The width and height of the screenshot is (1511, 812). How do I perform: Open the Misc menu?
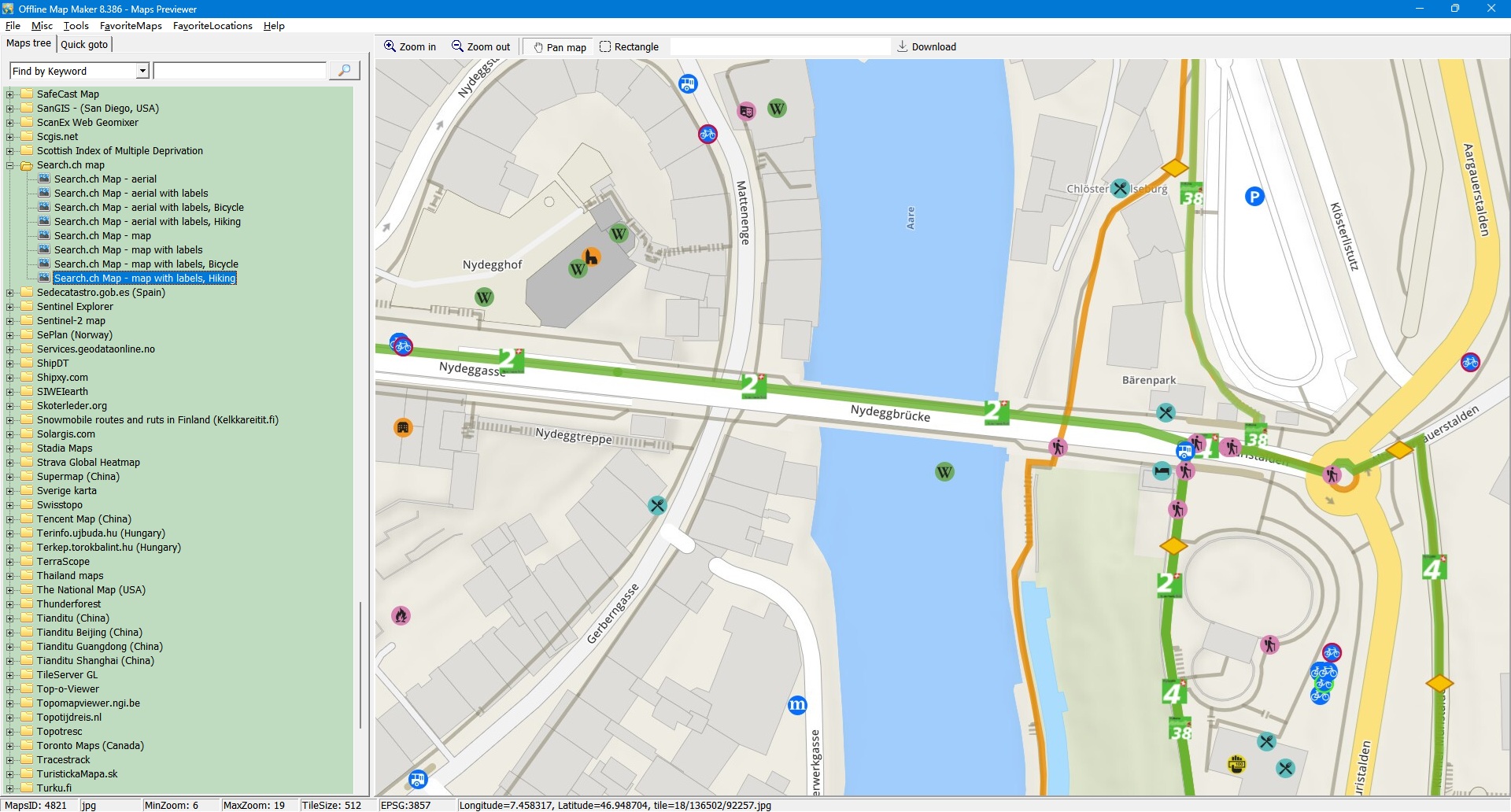(x=42, y=26)
